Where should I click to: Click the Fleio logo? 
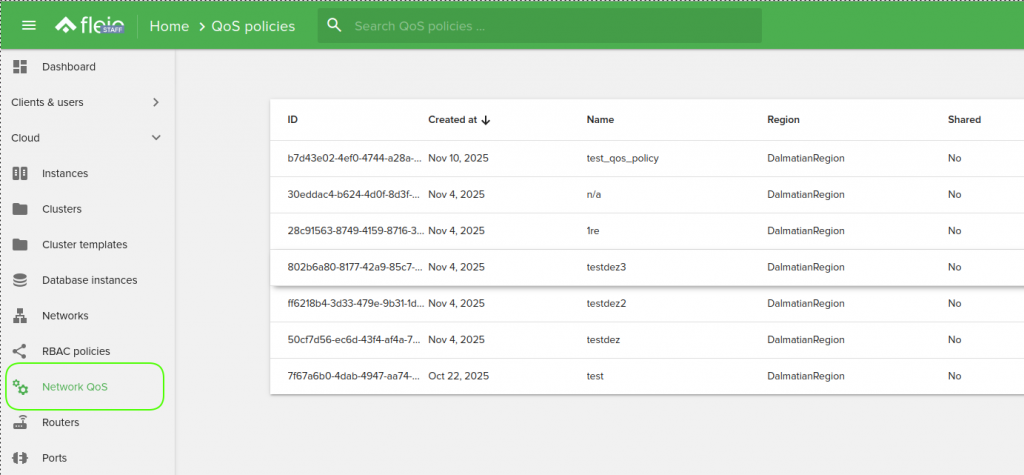[88, 26]
